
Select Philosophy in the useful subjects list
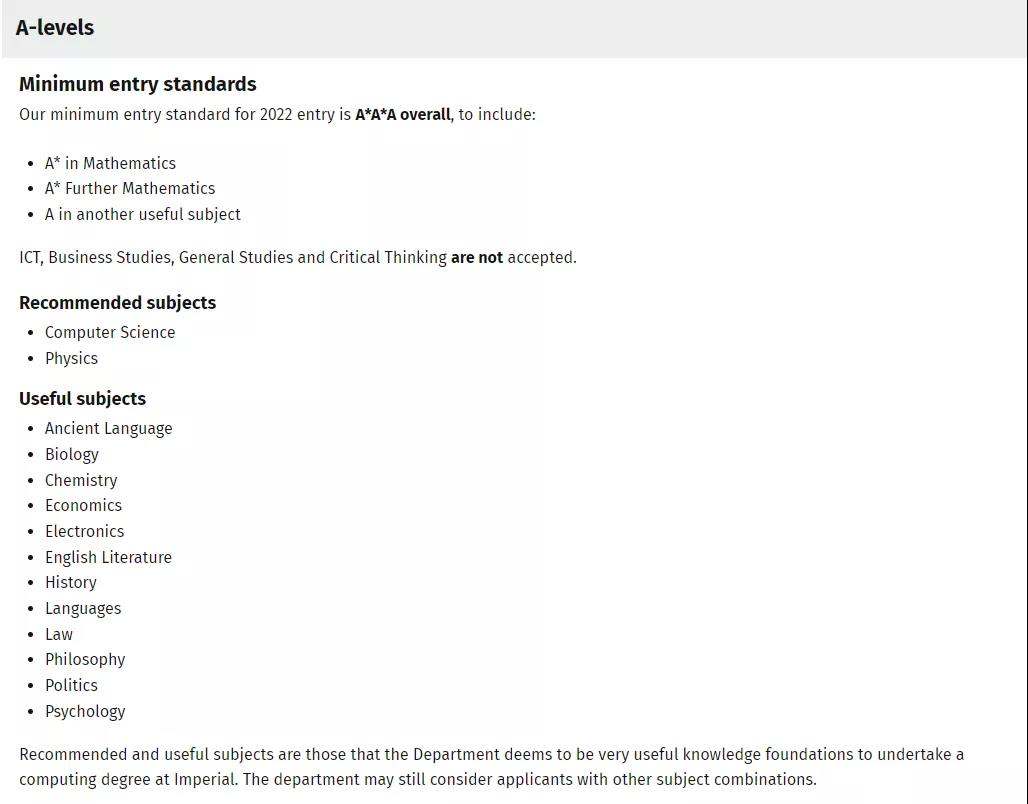(85, 659)
